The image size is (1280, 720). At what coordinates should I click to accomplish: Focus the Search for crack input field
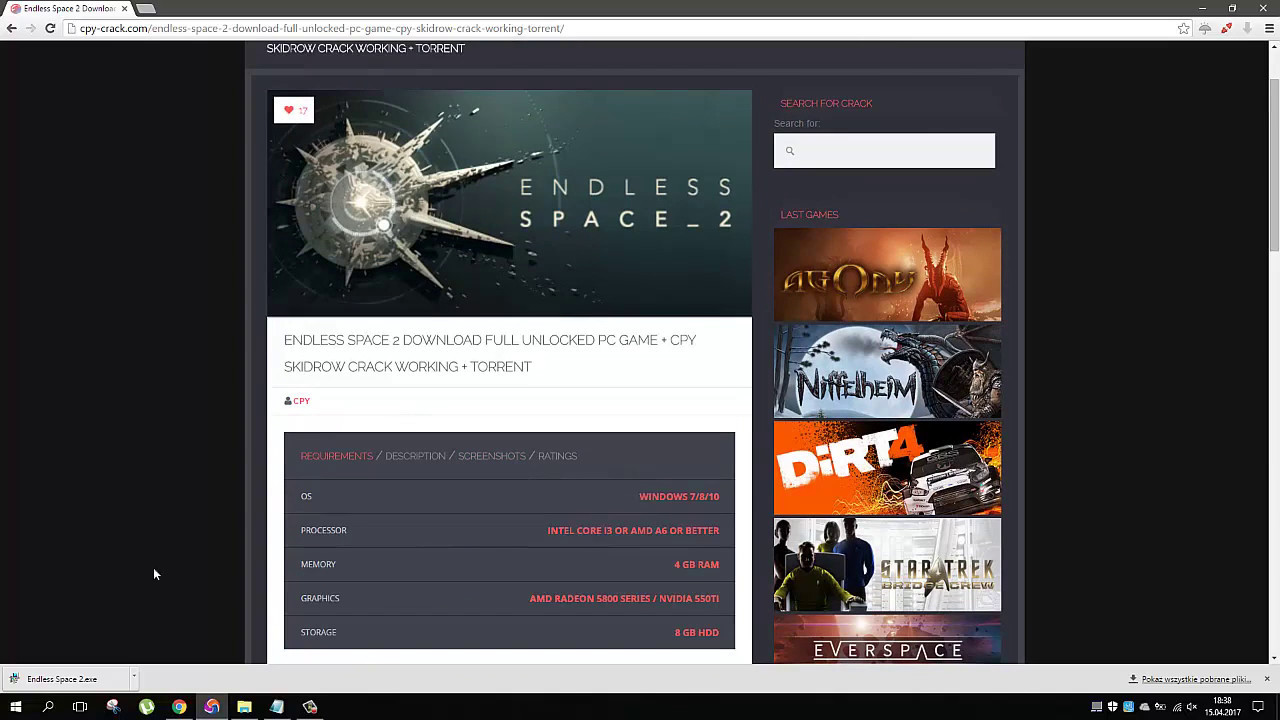(884, 151)
